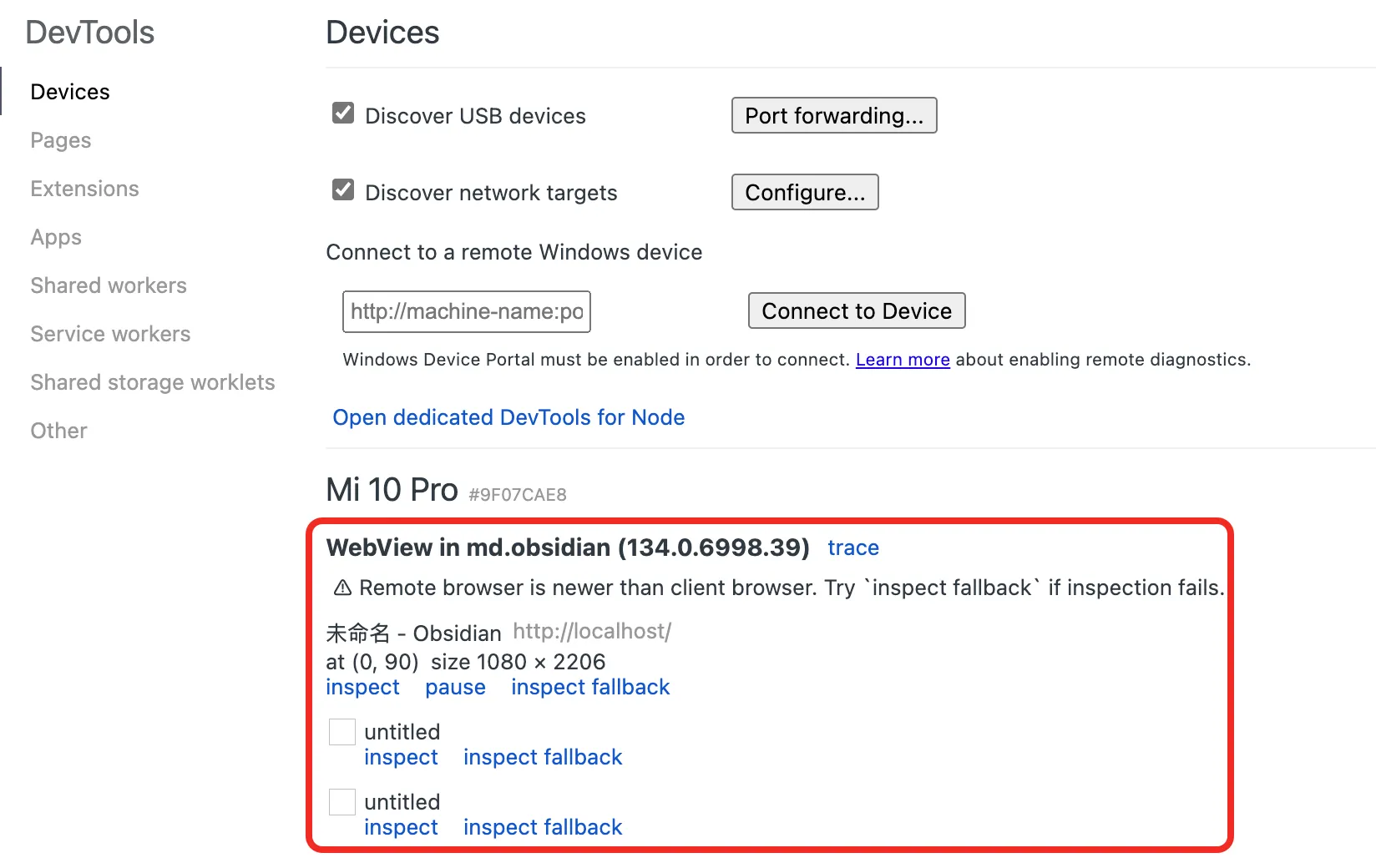Inspect the first untitled target
1376x868 pixels.
[x=401, y=757]
